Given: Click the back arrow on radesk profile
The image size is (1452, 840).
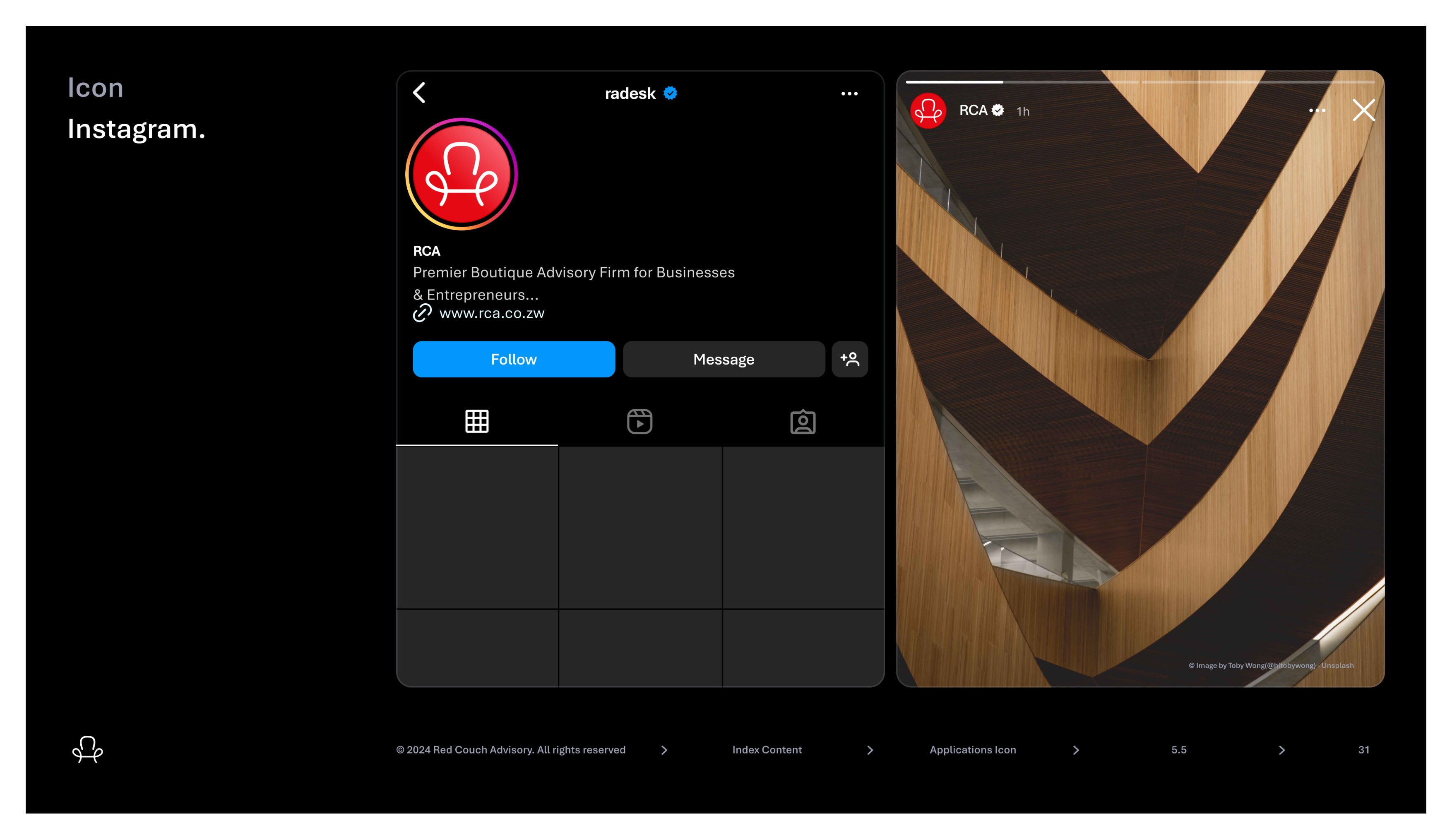Looking at the screenshot, I should coord(419,93).
